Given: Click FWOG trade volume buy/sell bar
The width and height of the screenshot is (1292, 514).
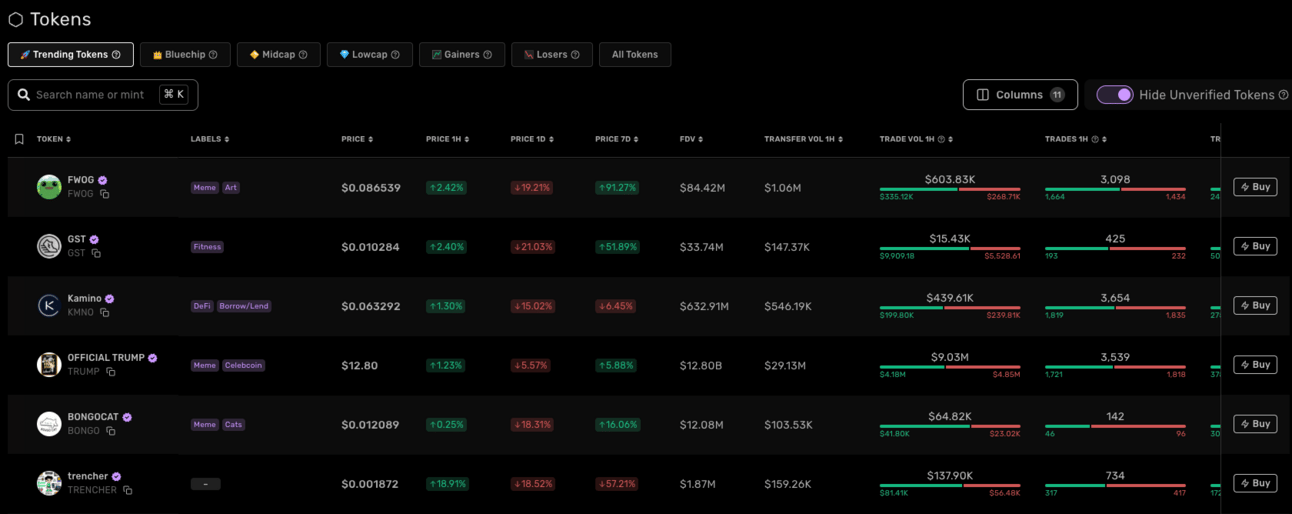Looking at the screenshot, I should pyautogui.click(x=950, y=189).
